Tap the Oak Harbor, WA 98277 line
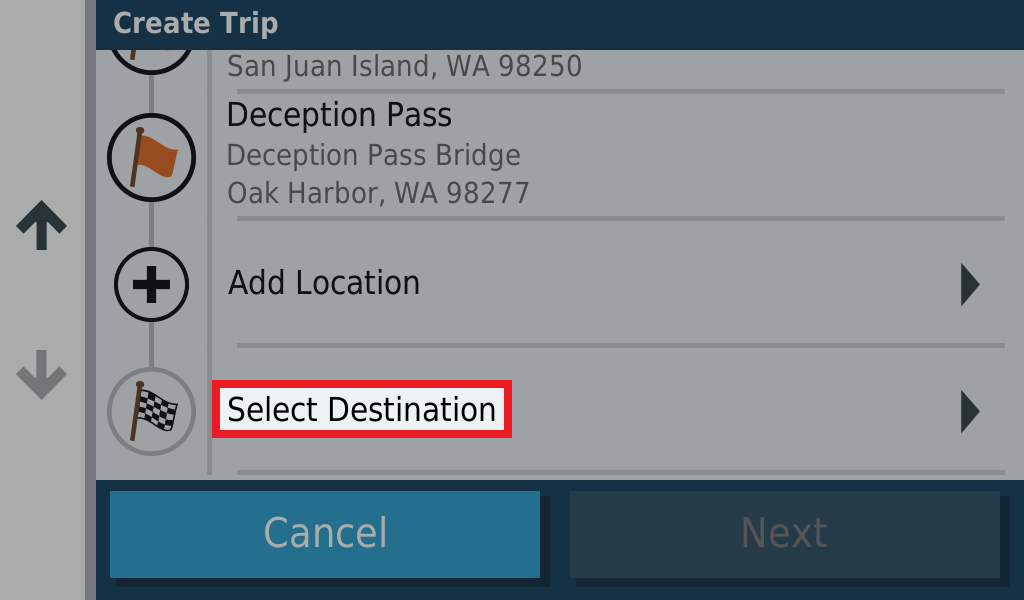The height and width of the screenshot is (600, 1024). [378, 193]
